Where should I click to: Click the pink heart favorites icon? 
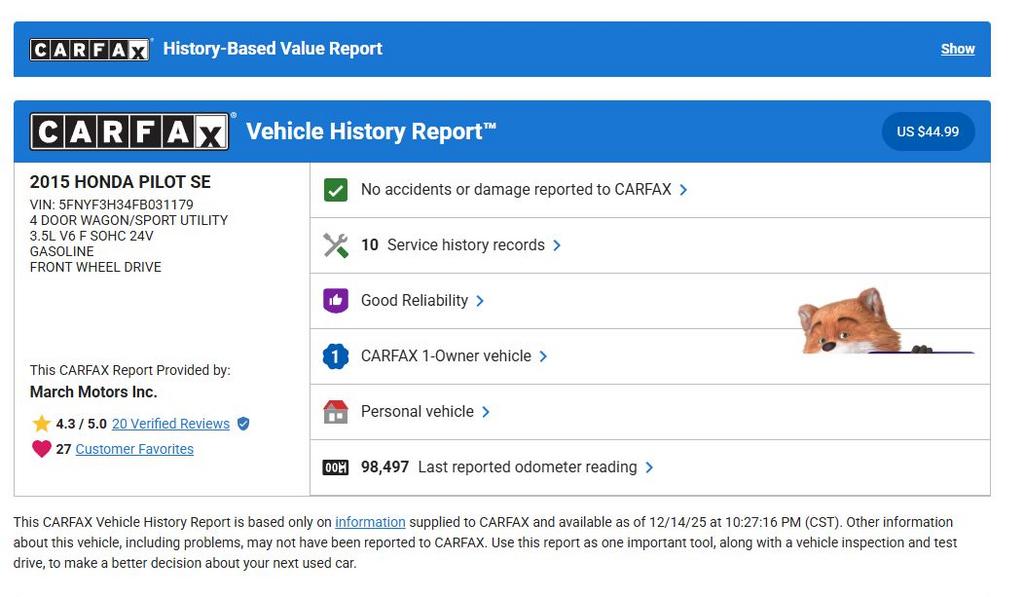pos(41,449)
